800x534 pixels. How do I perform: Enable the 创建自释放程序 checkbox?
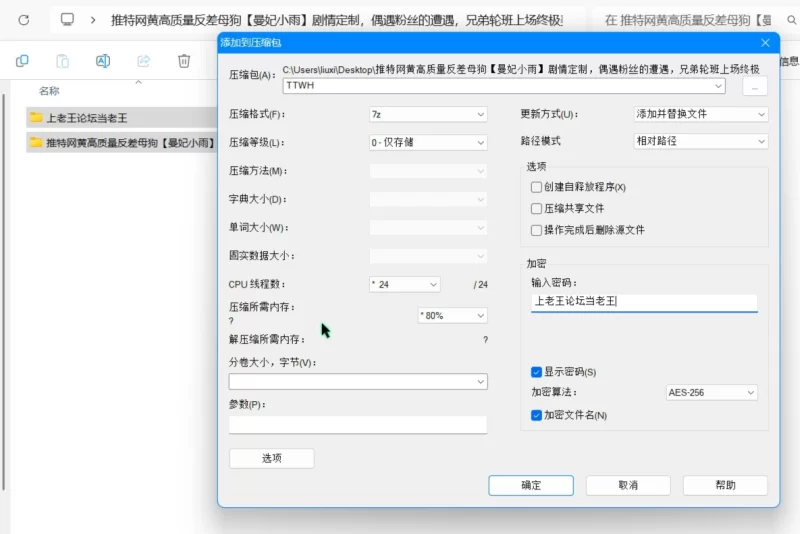pyautogui.click(x=537, y=187)
